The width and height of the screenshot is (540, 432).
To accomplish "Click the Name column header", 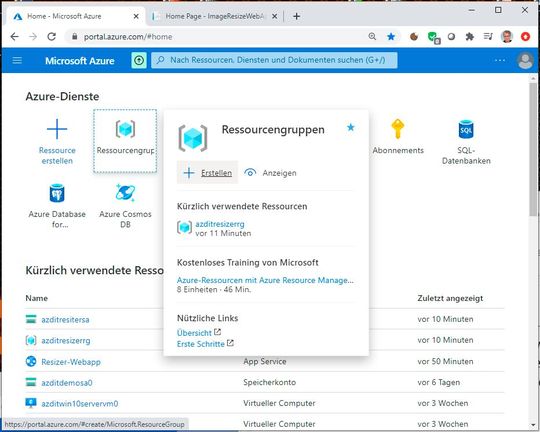I will (x=37, y=298).
